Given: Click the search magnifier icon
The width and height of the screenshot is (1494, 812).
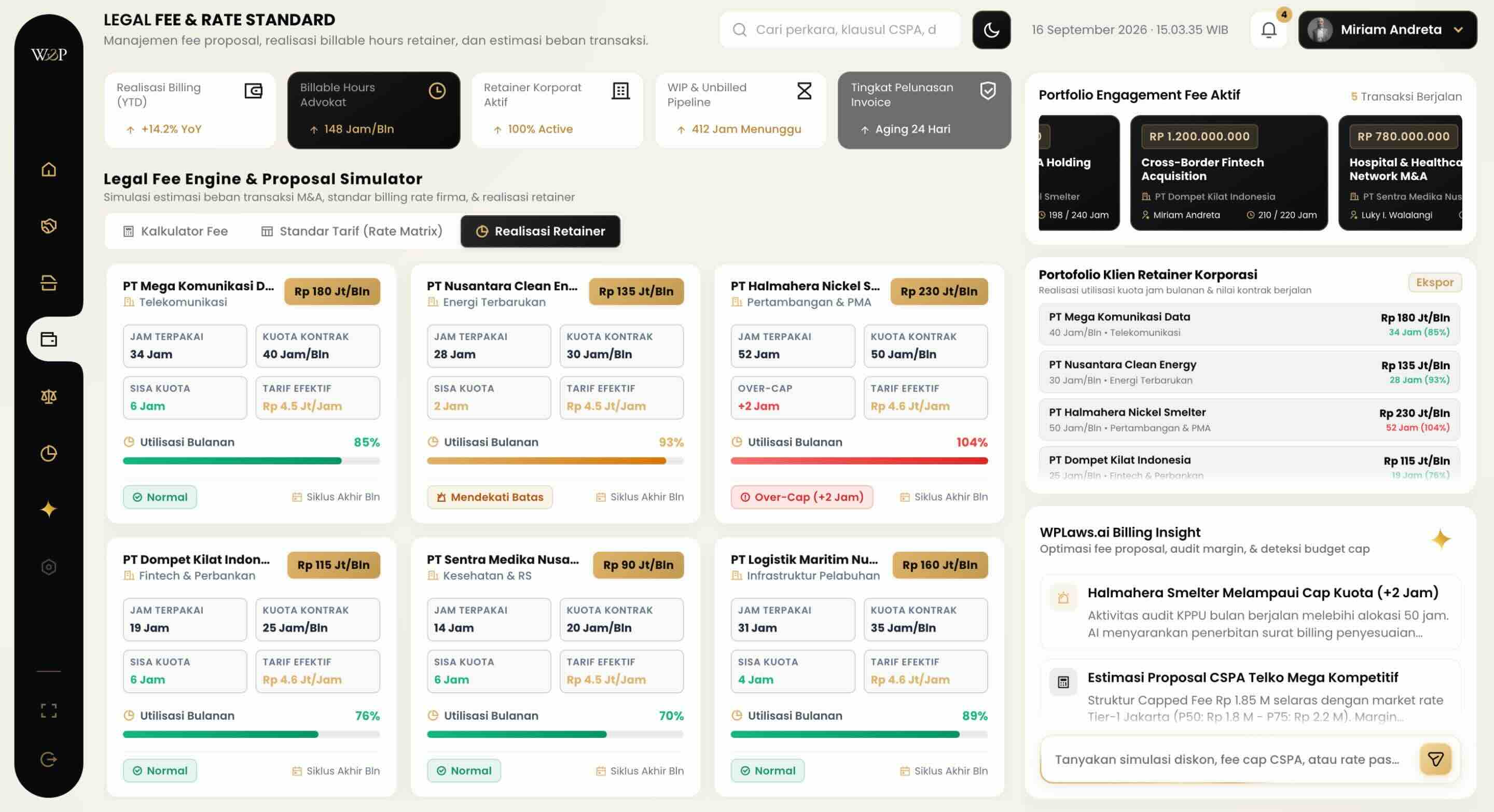Looking at the screenshot, I should pyautogui.click(x=739, y=30).
